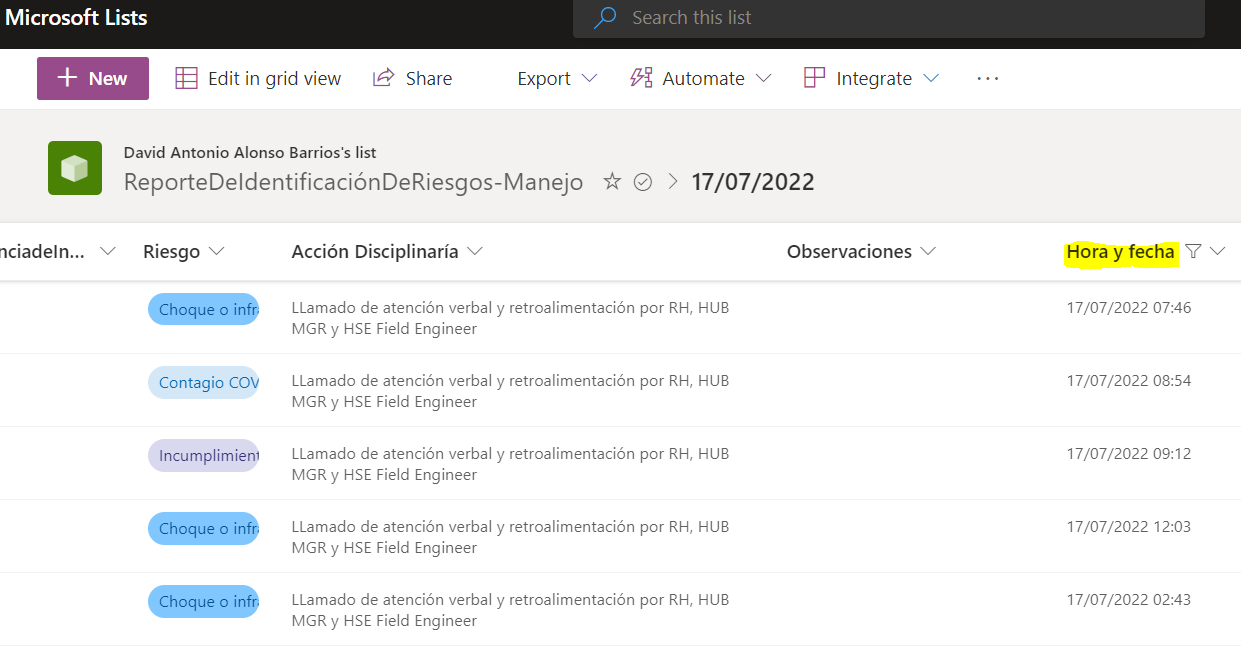Select the 17/07/2022 07:46 date cell
This screenshot has height=649, width=1241.
1129,308
